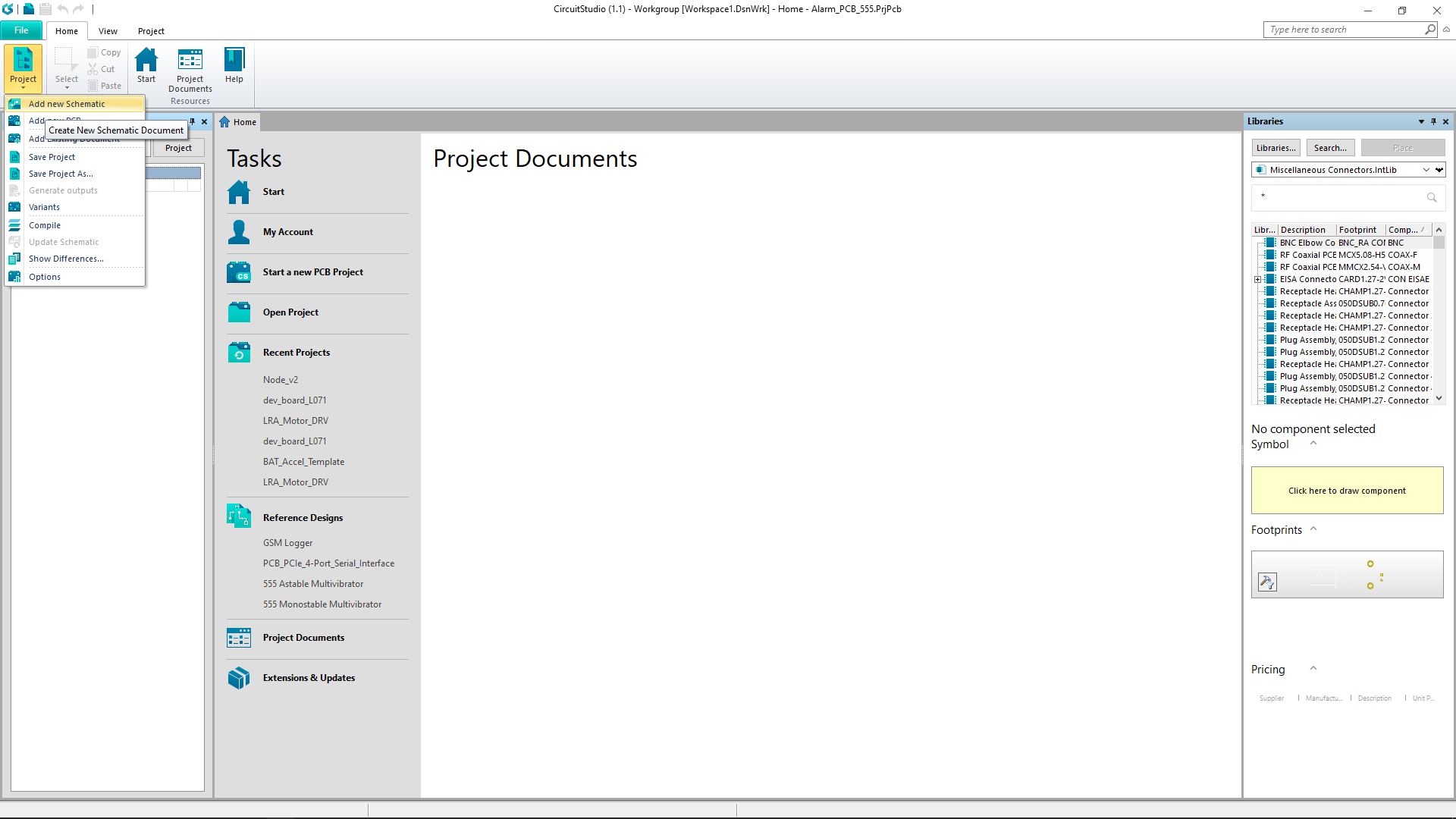Click the Reference Designs icon
Image resolution: width=1456 pixels, height=819 pixels.
click(x=239, y=517)
